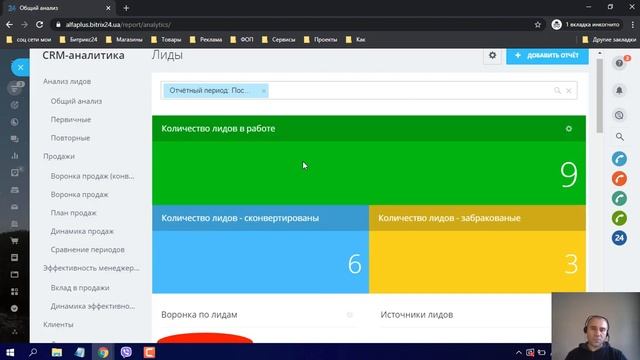Select Воронка продаж menu item
640x360 pixels.
(80, 195)
